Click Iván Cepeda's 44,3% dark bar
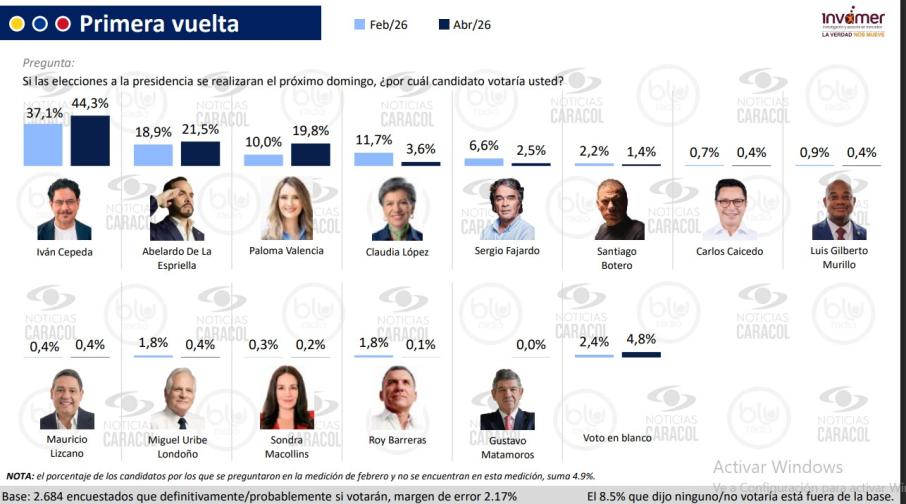 click(90, 140)
